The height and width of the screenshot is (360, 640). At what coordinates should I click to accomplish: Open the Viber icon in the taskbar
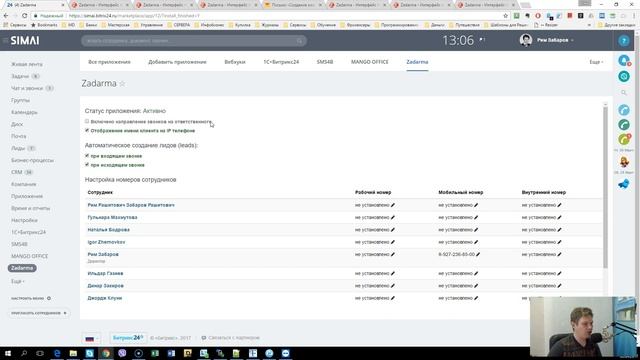click(x=122, y=353)
